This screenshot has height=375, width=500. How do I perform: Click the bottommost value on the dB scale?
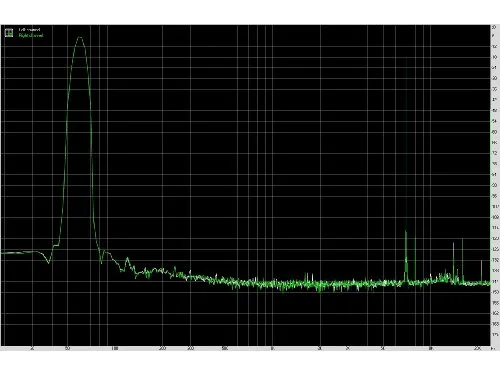(x=495, y=334)
